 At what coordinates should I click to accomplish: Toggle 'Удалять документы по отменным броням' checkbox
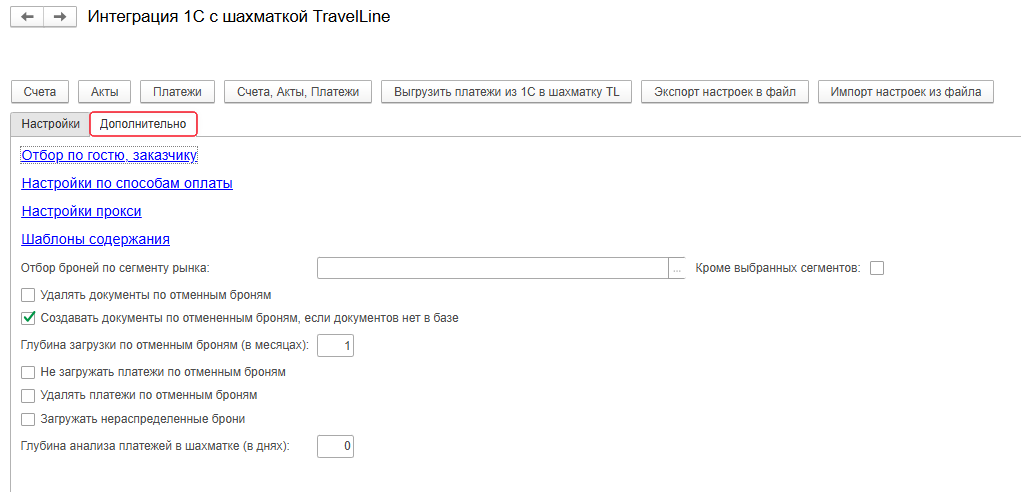[28, 295]
